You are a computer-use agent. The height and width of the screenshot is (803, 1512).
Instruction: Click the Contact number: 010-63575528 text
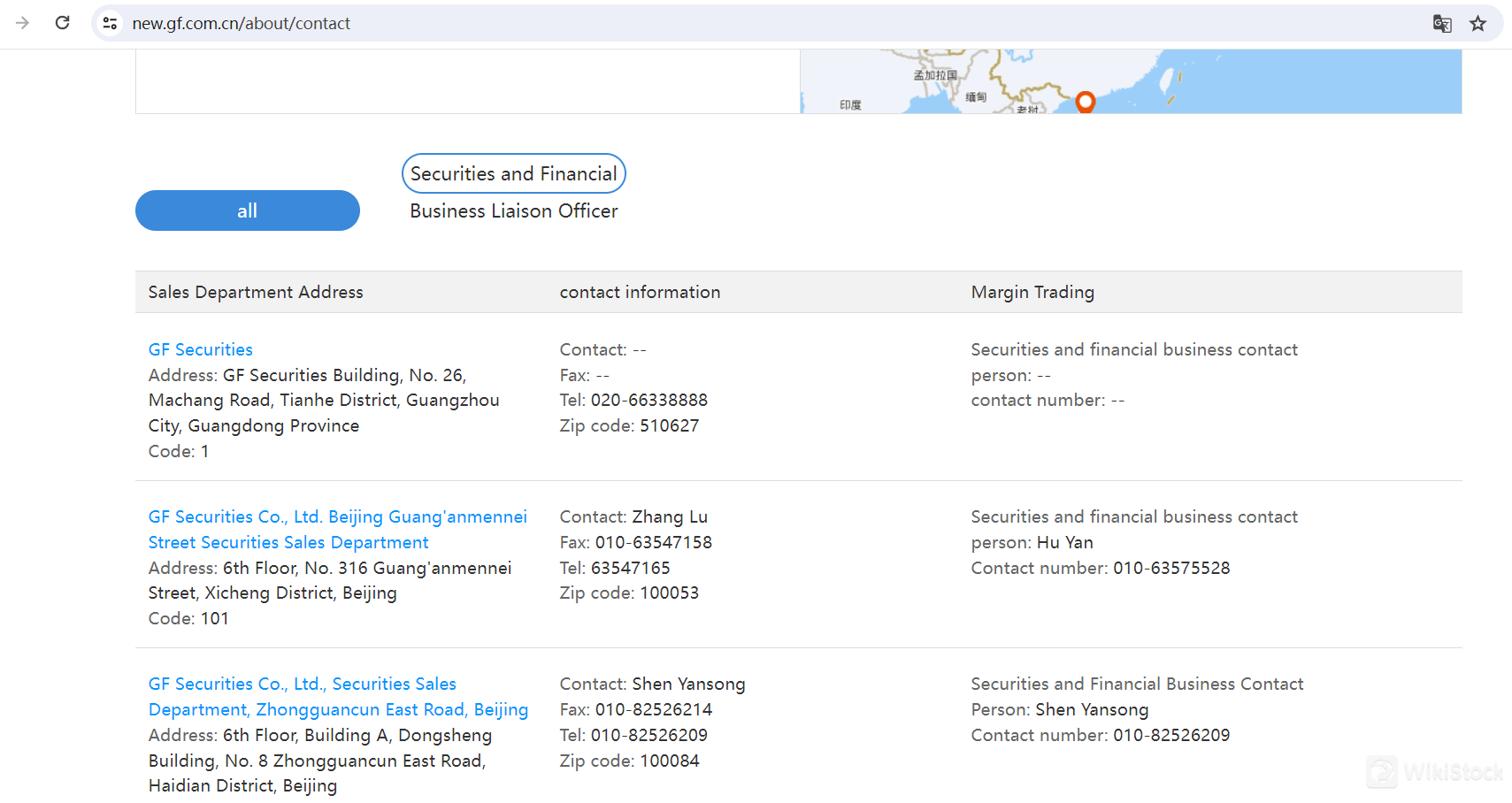click(1101, 568)
